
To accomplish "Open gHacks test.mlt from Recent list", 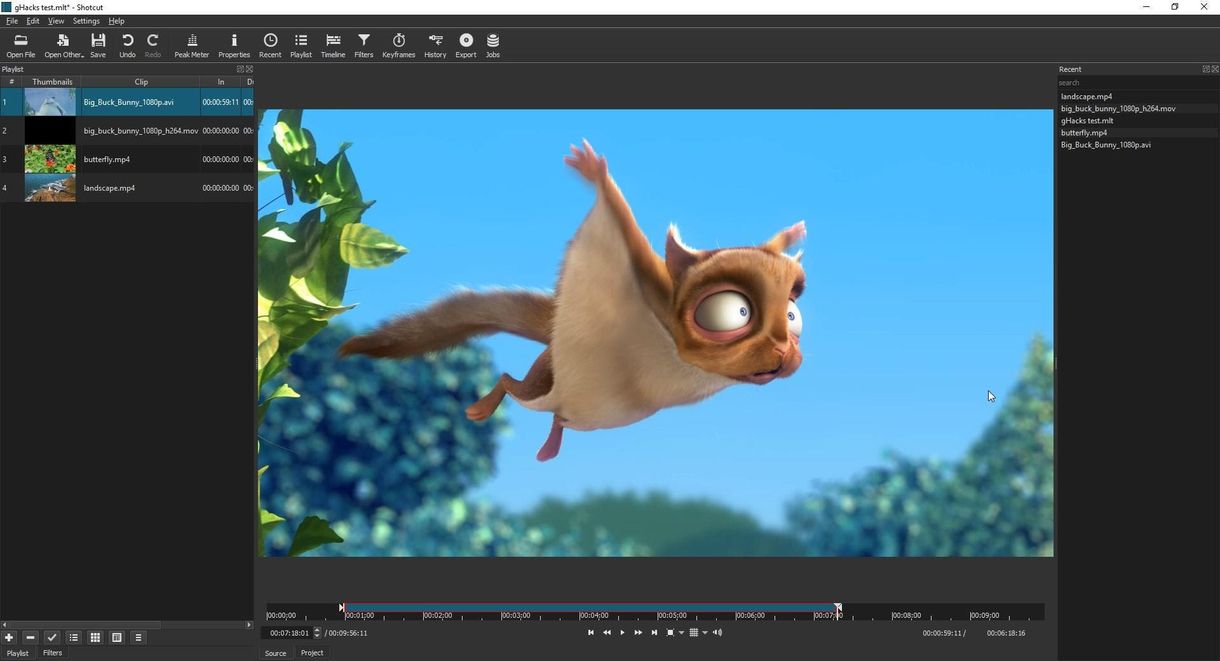I will coord(1087,121).
